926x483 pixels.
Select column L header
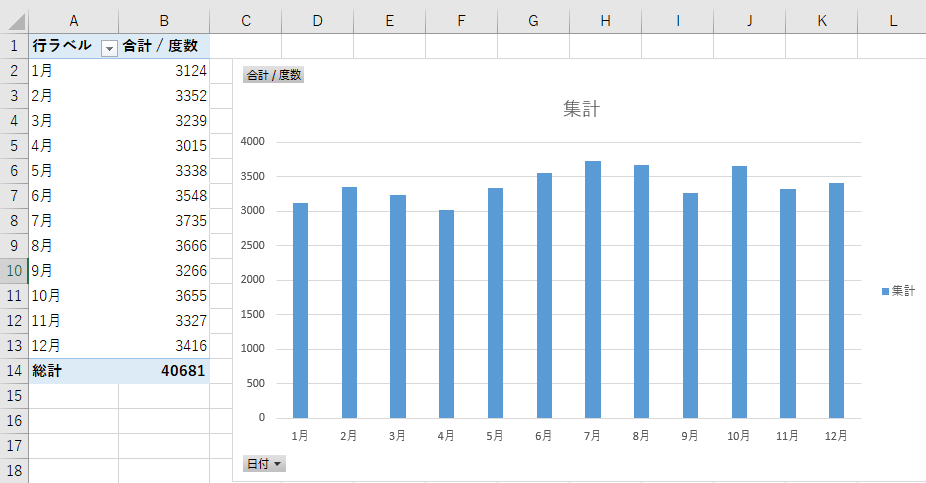pyautogui.click(x=892, y=20)
